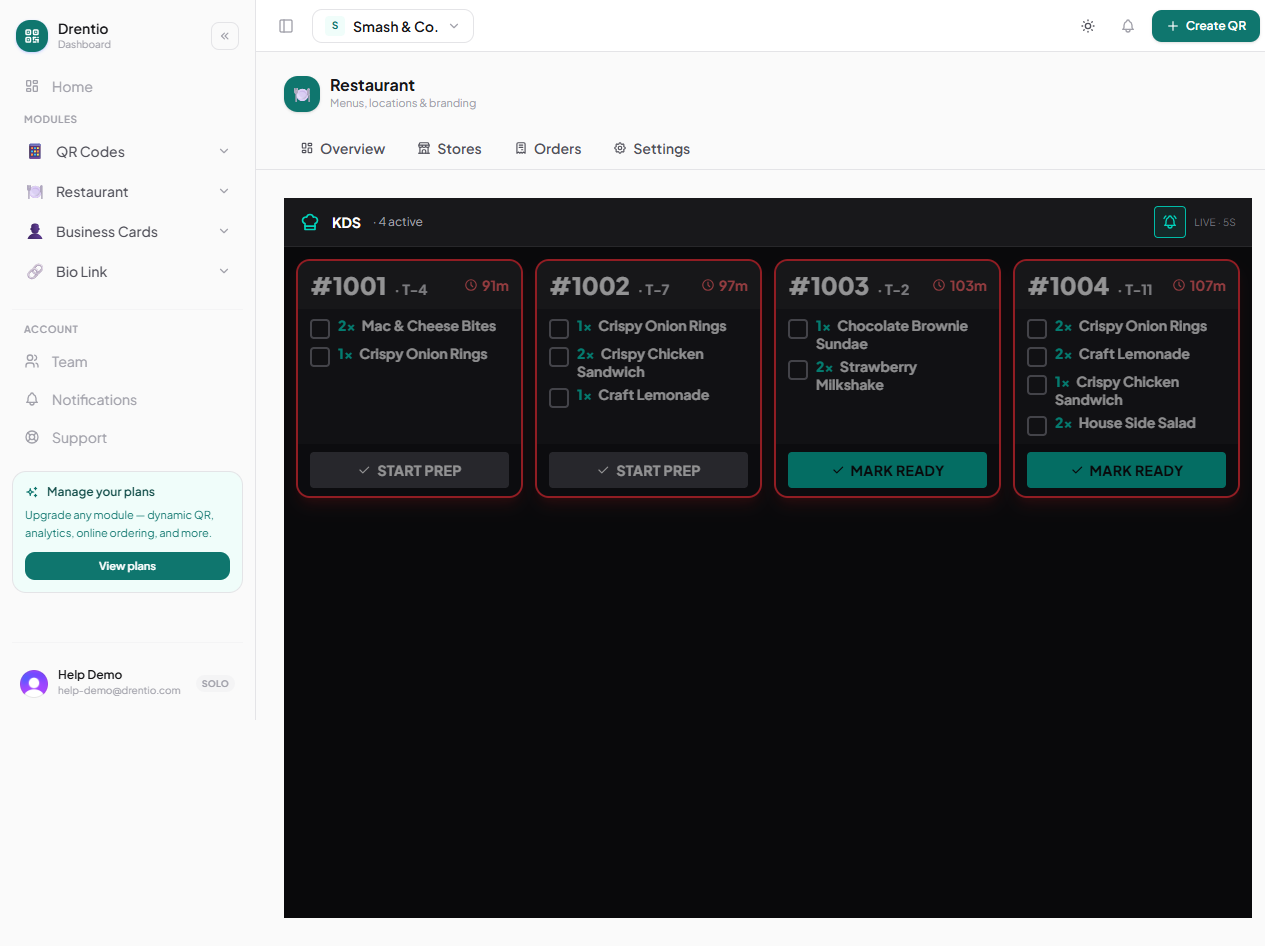Click the 97m timer on order #1002
The height and width of the screenshot is (946, 1265).
click(x=733, y=286)
